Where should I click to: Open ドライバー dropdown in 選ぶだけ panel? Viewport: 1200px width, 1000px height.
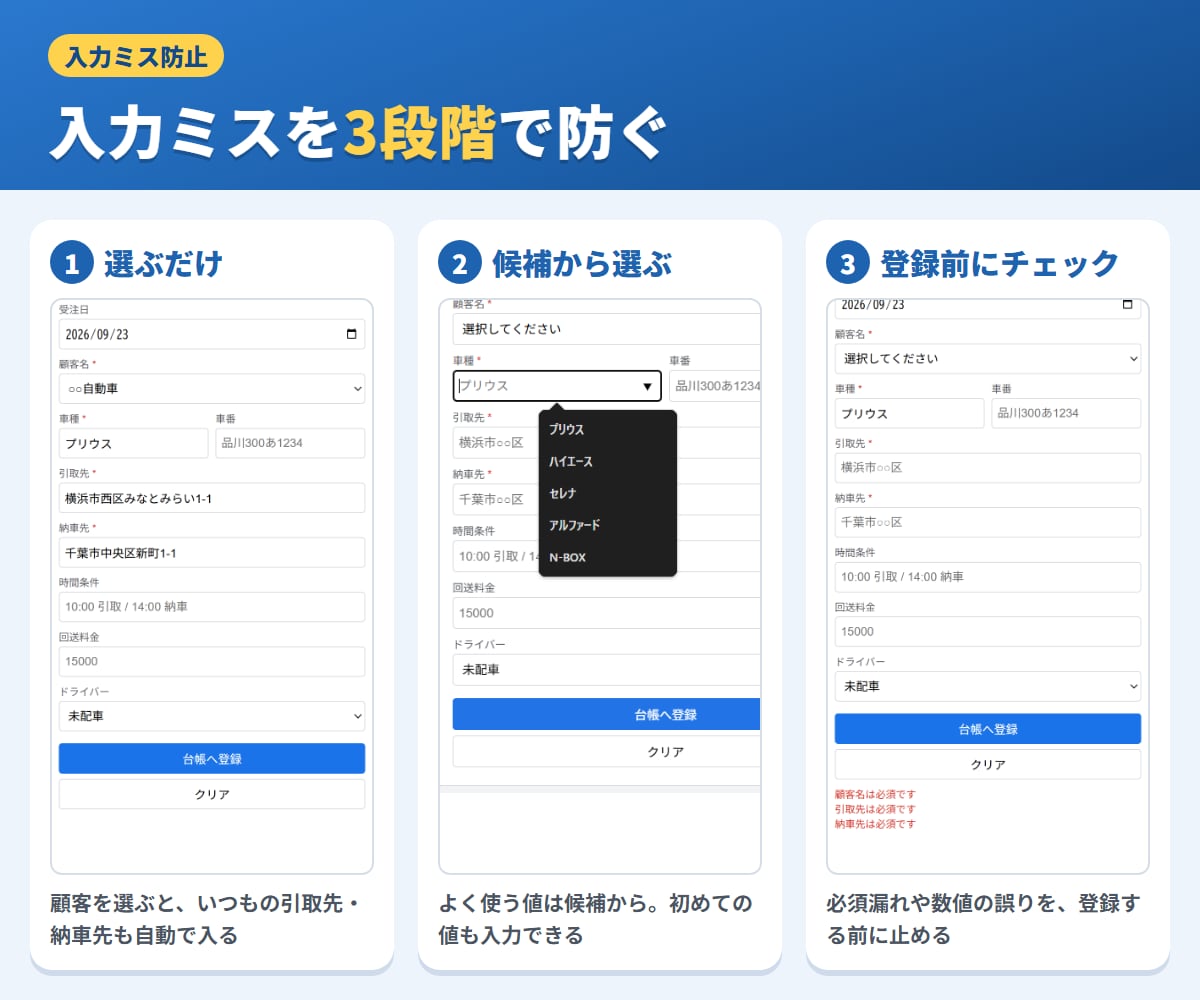(212, 716)
